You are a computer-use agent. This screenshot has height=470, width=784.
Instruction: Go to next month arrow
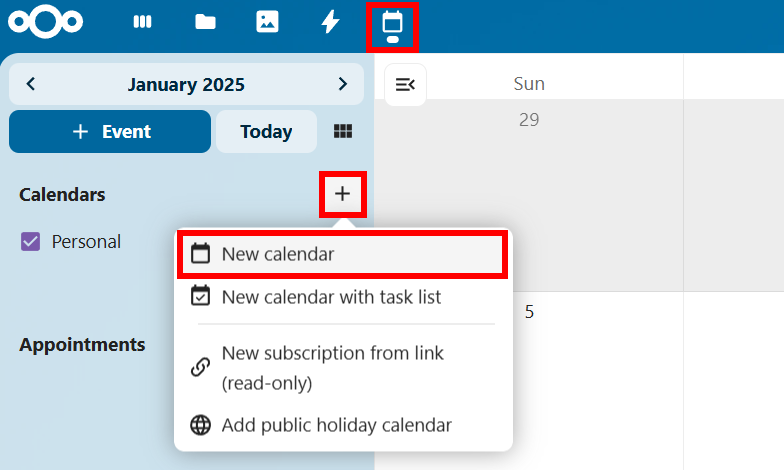[x=343, y=84]
